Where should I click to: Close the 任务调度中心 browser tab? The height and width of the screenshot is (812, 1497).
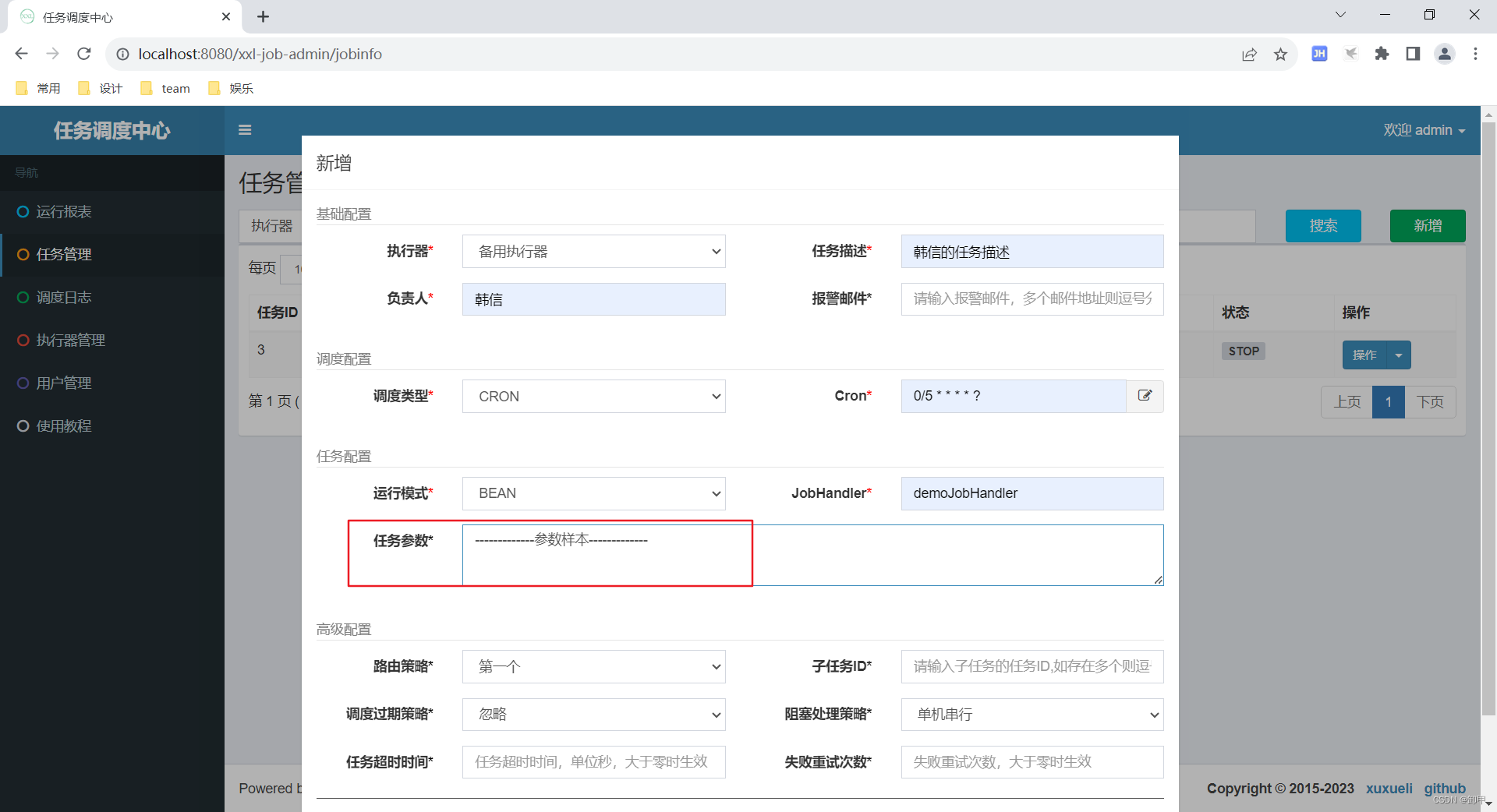point(226,16)
